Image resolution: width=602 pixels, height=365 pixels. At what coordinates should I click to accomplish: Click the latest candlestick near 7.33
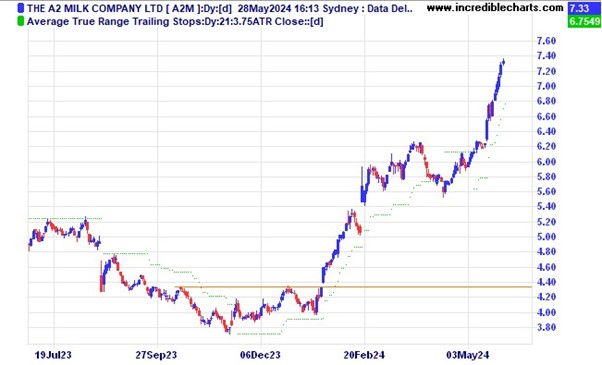click(x=503, y=62)
